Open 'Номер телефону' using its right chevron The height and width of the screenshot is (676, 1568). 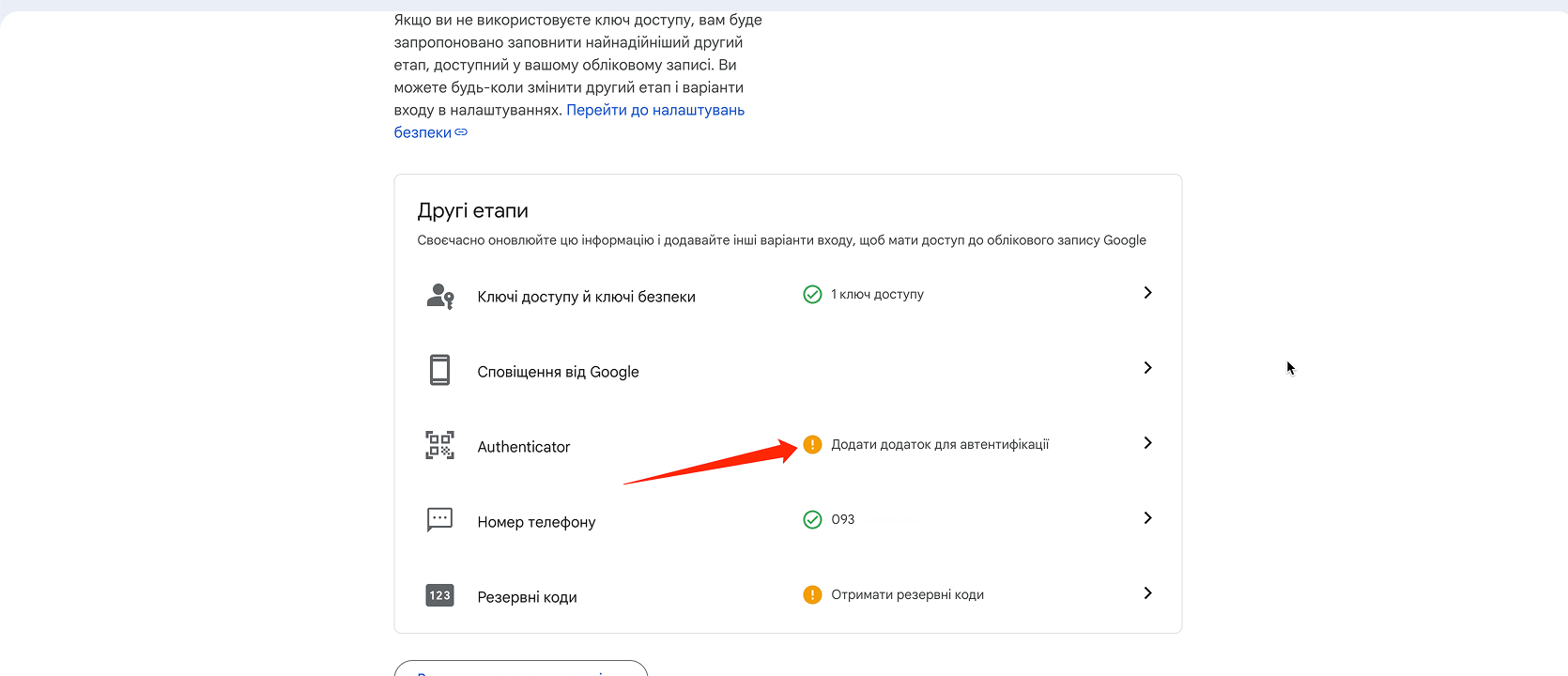click(x=1147, y=518)
